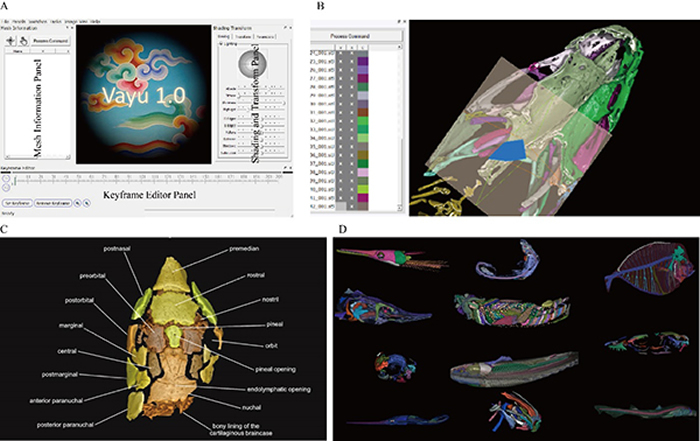Click the upper circular button left of the timeline

tap(5, 178)
